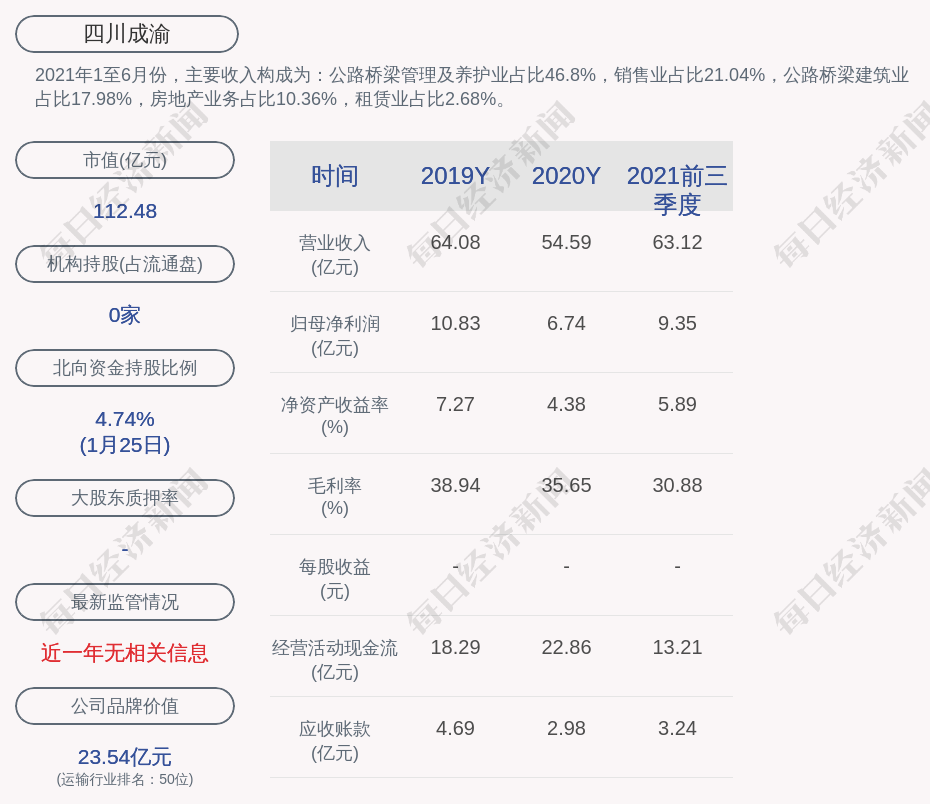Screen dimensions: 930x804
Task: Click the 归母净利润(亿元) row label
Action: [335, 336]
